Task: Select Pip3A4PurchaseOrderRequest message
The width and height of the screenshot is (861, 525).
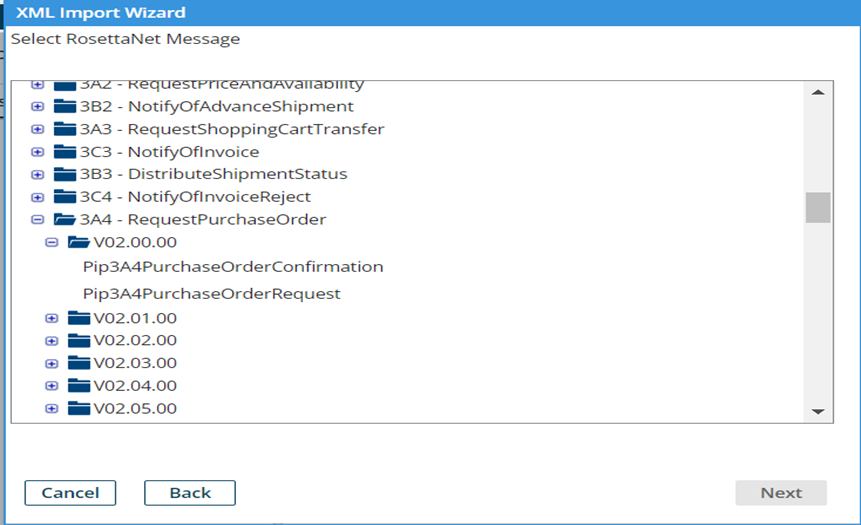Action: point(212,294)
